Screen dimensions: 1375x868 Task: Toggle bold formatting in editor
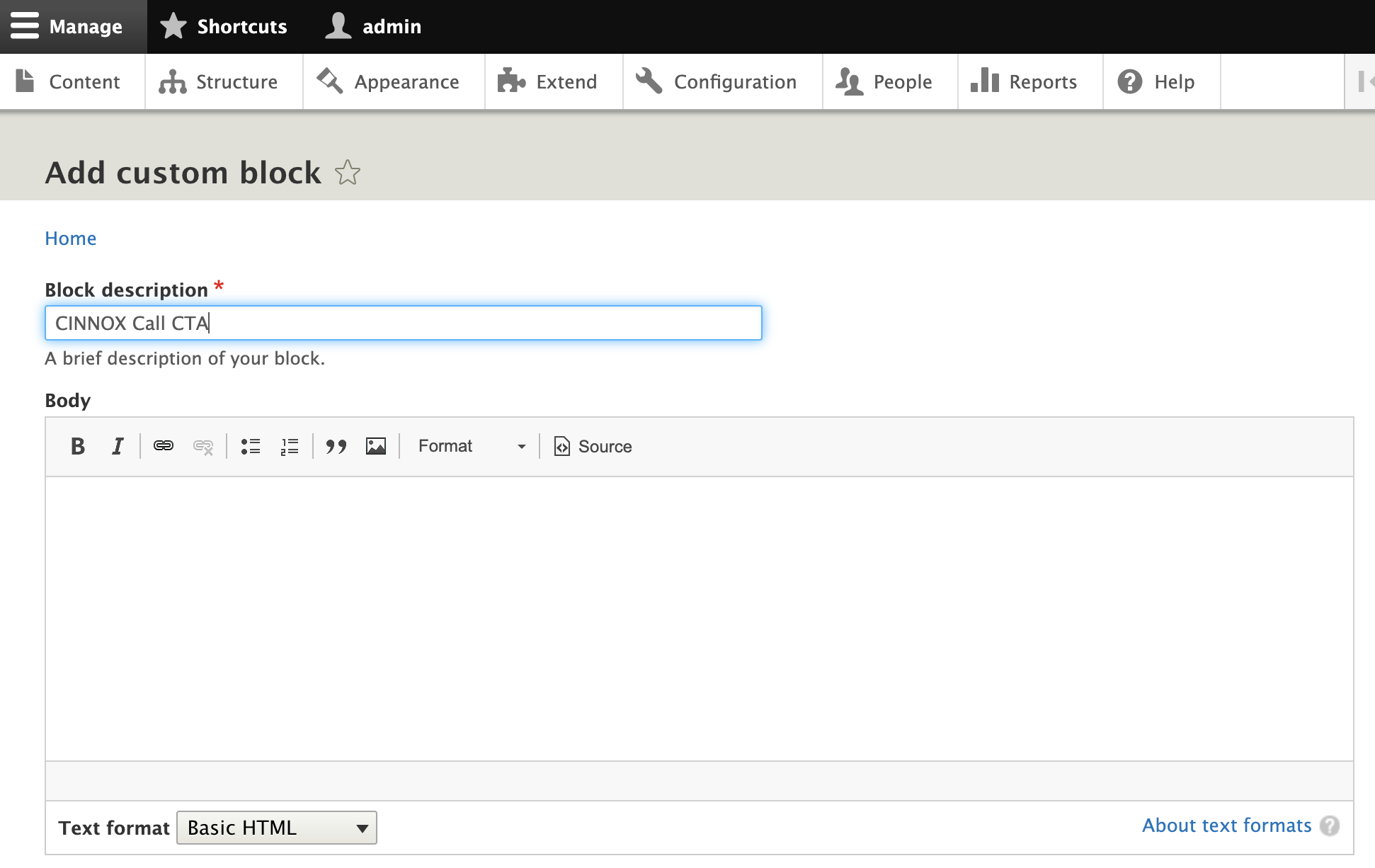(x=78, y=446)
